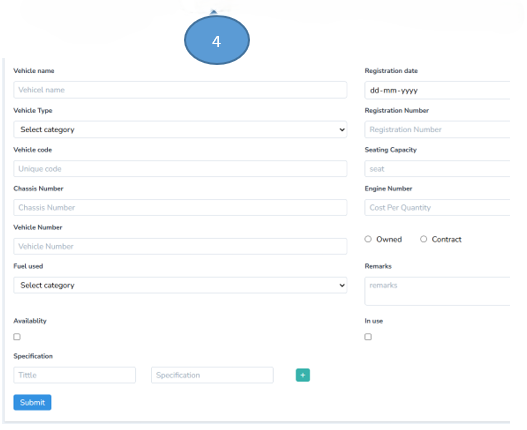Focus the Vehicle Number input field

click(180, 246)
